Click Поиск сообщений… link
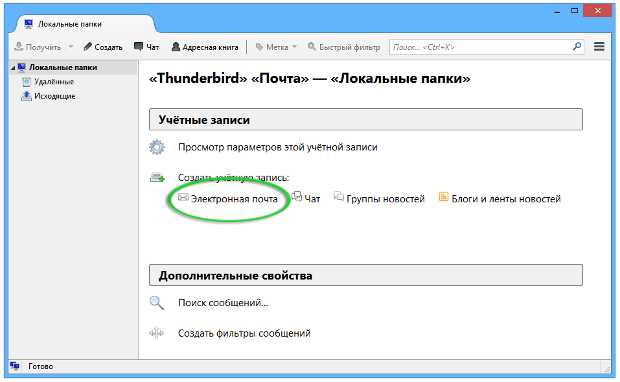 [x=223, y=303]
